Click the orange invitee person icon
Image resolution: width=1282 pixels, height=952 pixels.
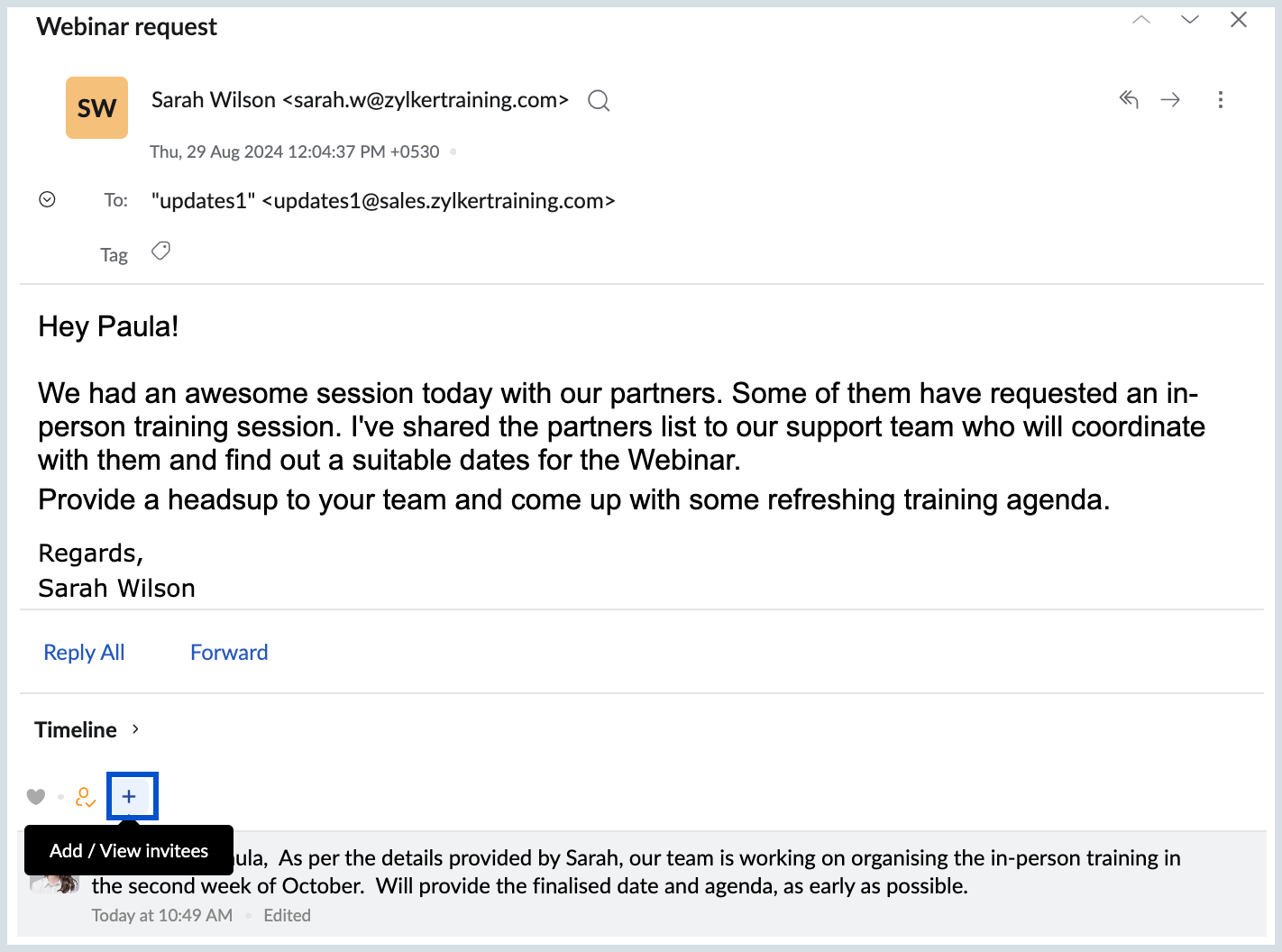coord(86,797)
